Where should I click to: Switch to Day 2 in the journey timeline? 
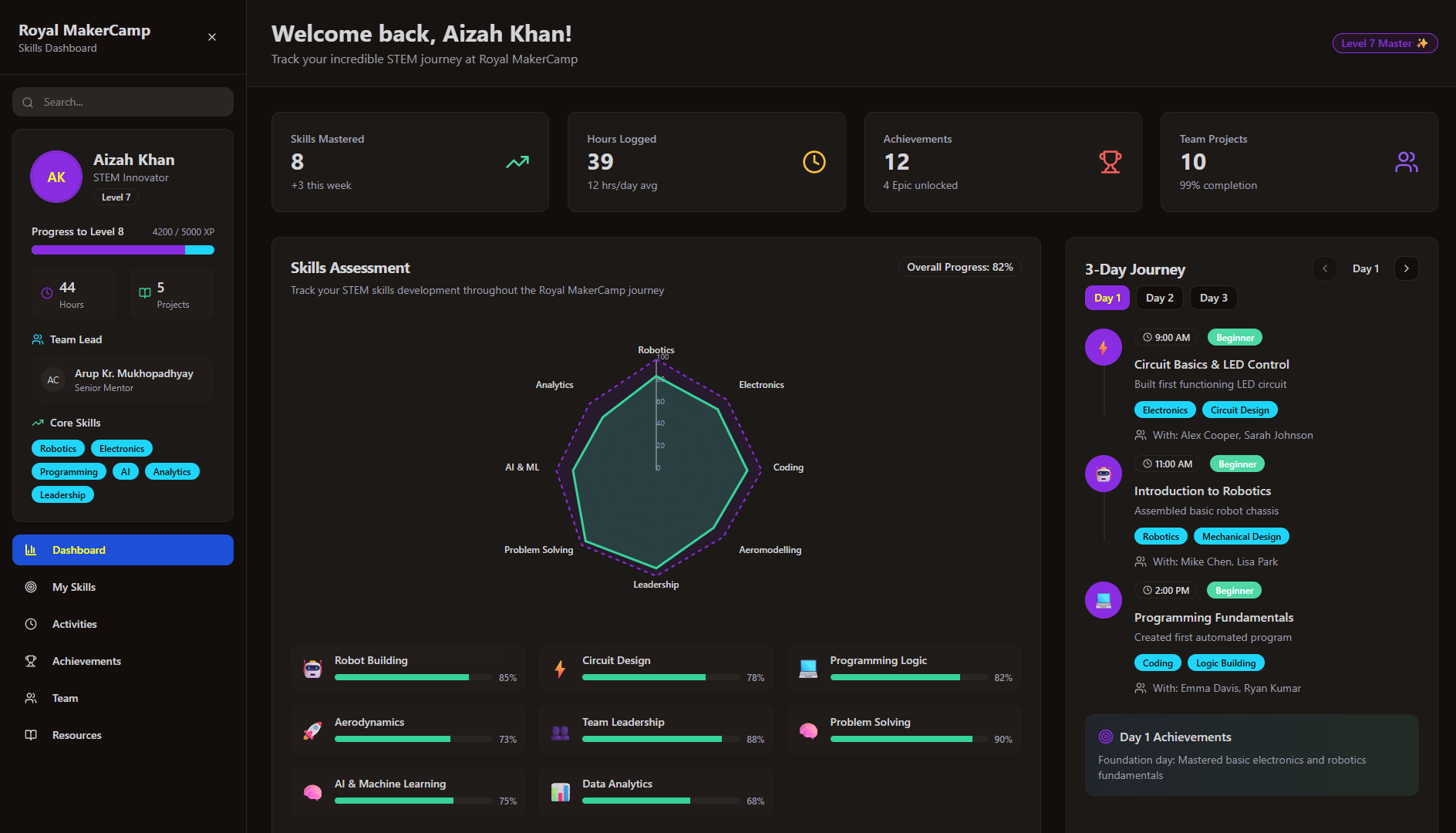point(1159,298)
